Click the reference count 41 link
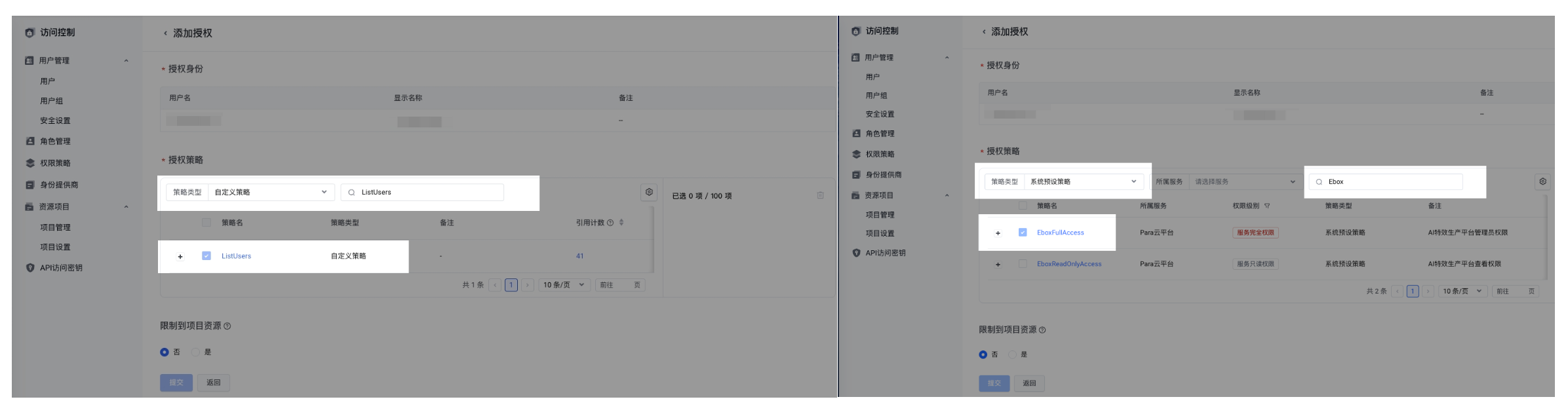This screenshot has width=1568, height=414. 579,256
